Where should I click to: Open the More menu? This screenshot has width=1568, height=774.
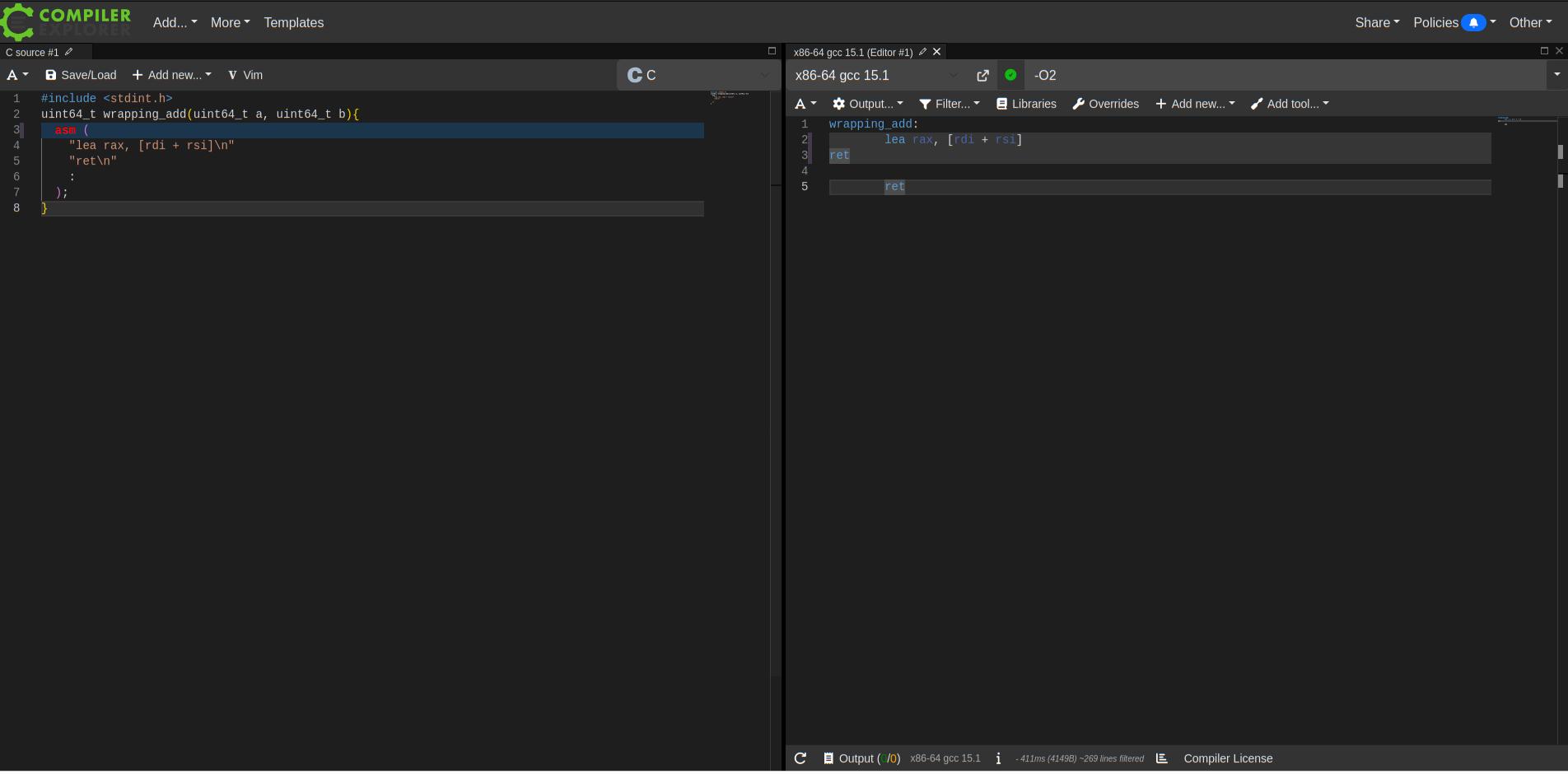[x=230, y=23]
